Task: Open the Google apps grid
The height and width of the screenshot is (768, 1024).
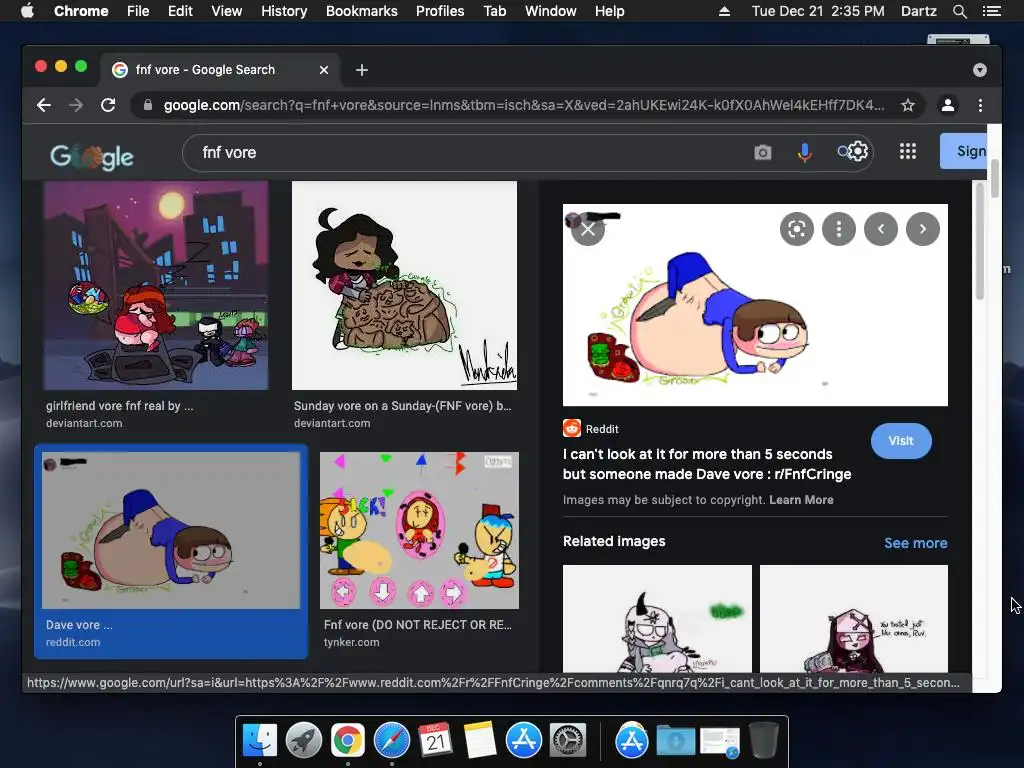Action: 908,152
